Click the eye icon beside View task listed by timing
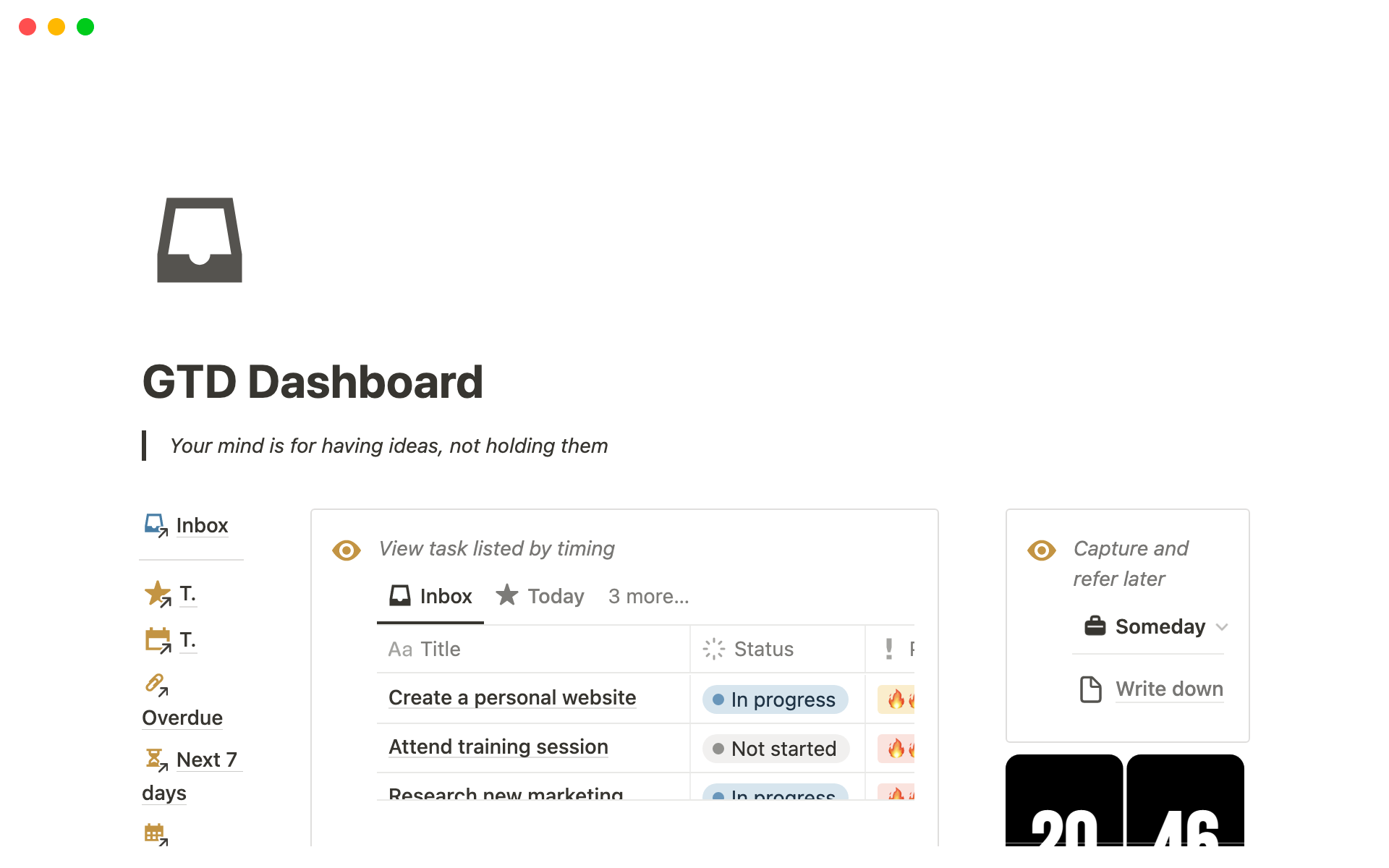This screenshot has width=1389, height=868. (347, 550)
